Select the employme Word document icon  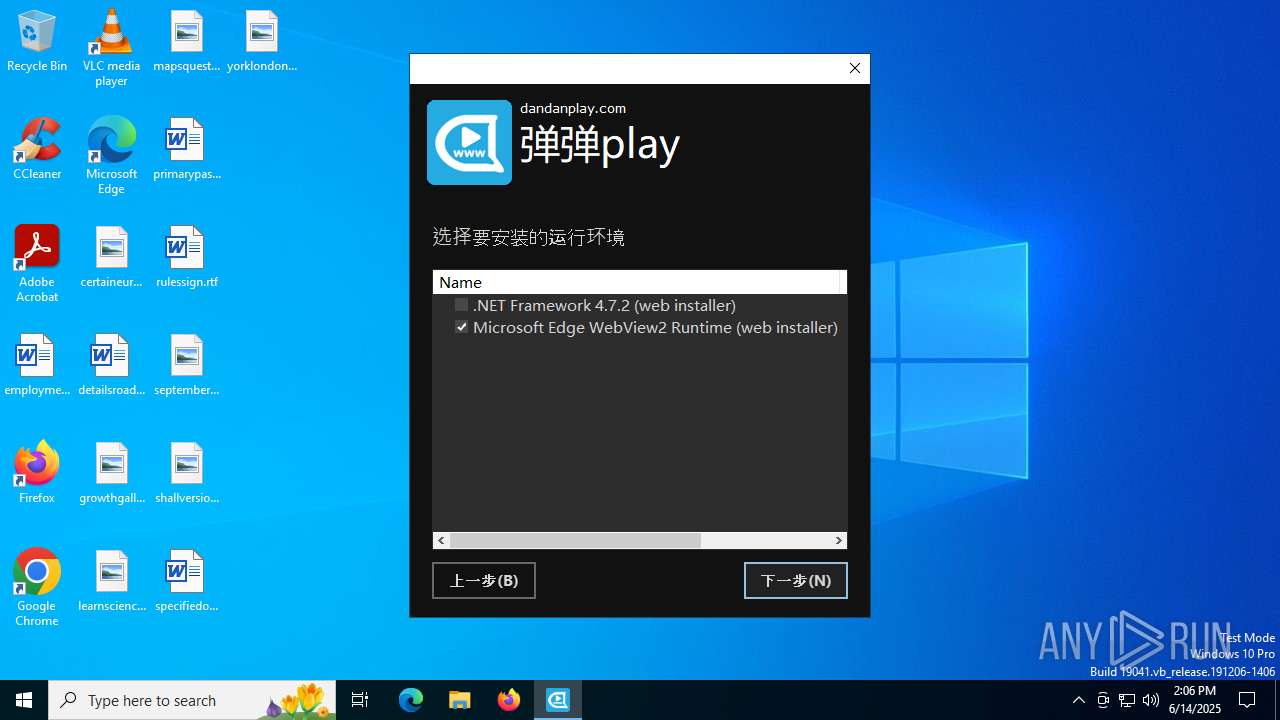(x=37, y=366)
